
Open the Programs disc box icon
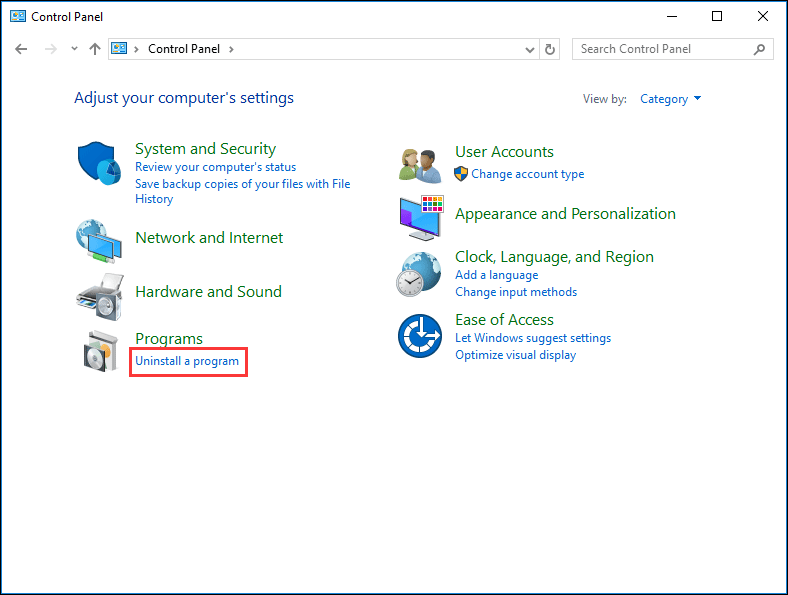pyautogui.click(x=101, y=351)
